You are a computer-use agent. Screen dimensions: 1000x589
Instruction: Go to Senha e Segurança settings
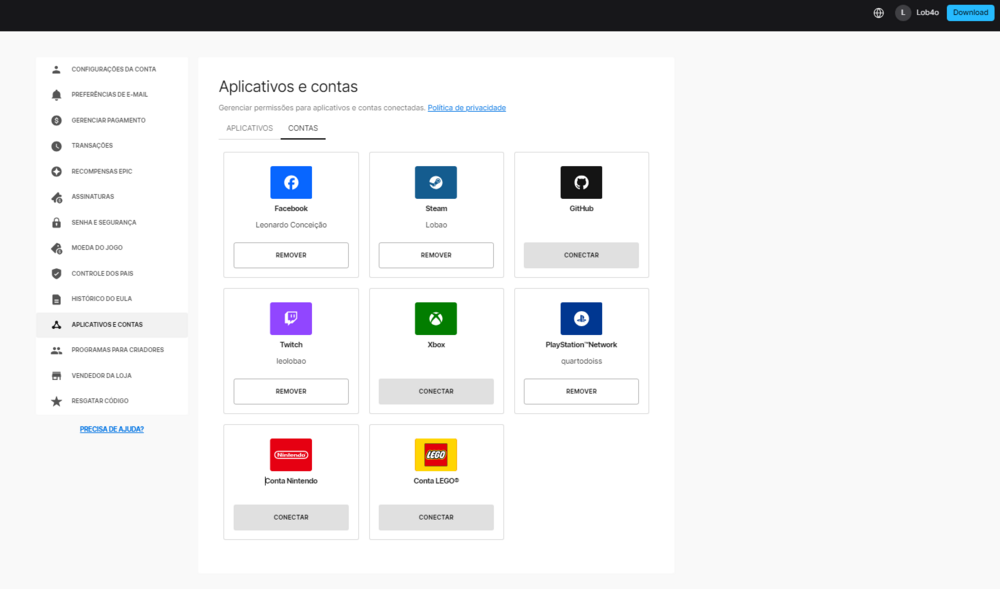pos(104,222)
